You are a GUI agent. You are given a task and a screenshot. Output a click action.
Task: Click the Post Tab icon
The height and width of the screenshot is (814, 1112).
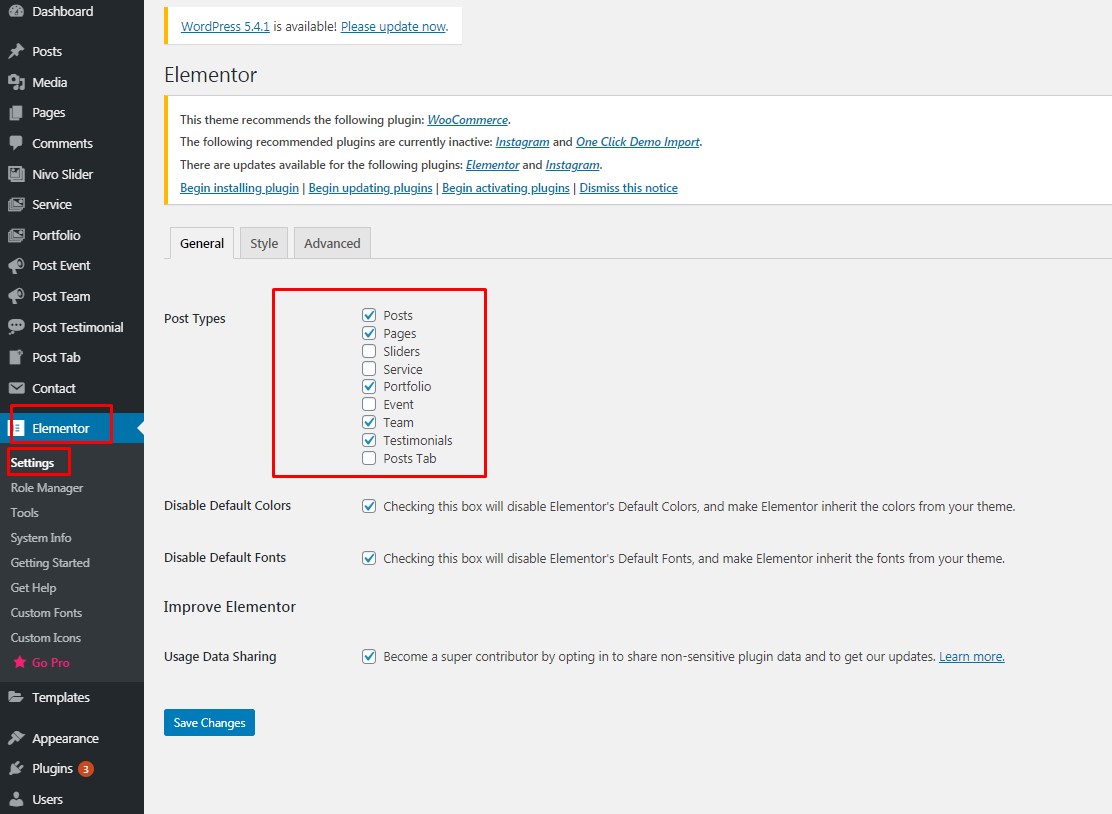point(16,357)
